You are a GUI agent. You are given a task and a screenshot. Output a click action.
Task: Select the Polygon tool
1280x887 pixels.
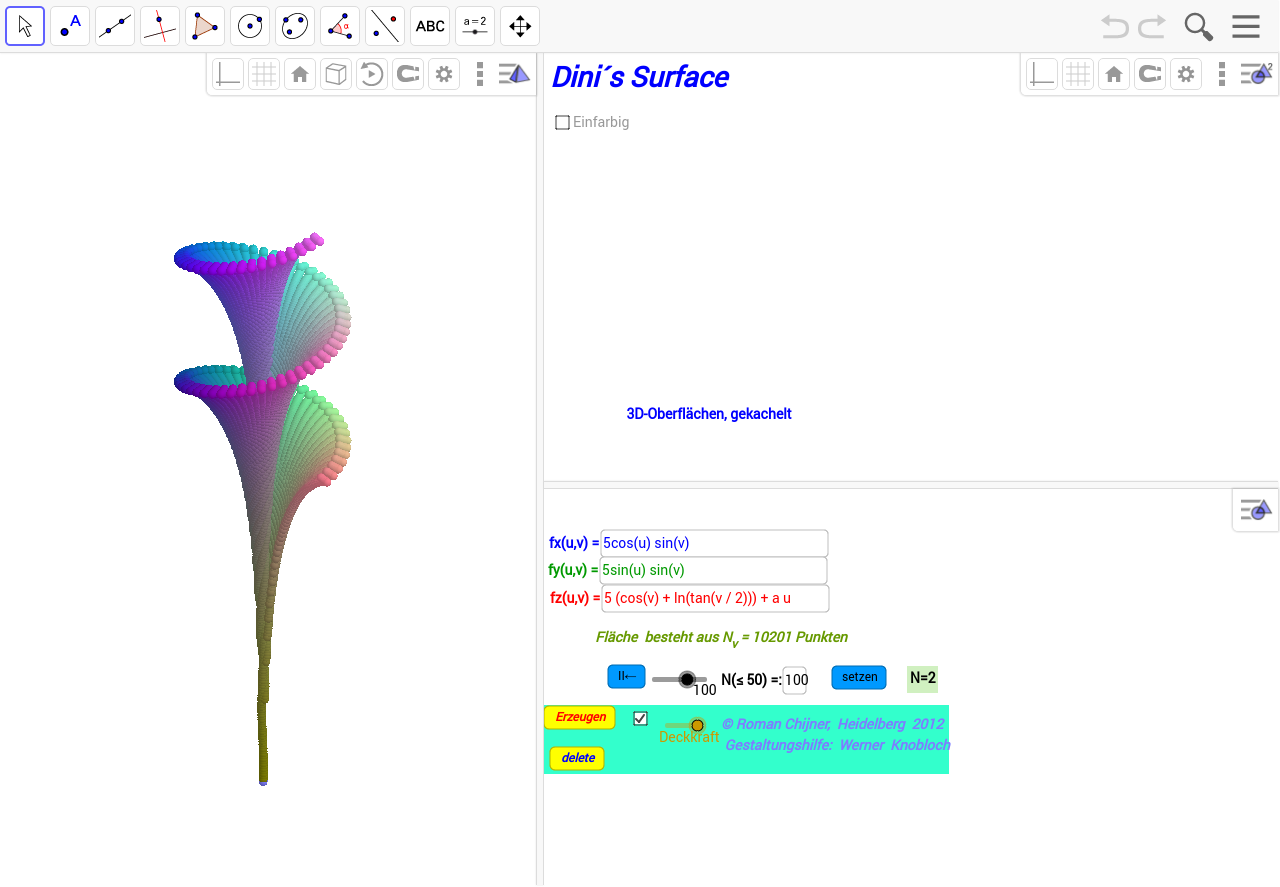[x=204, y=25]
